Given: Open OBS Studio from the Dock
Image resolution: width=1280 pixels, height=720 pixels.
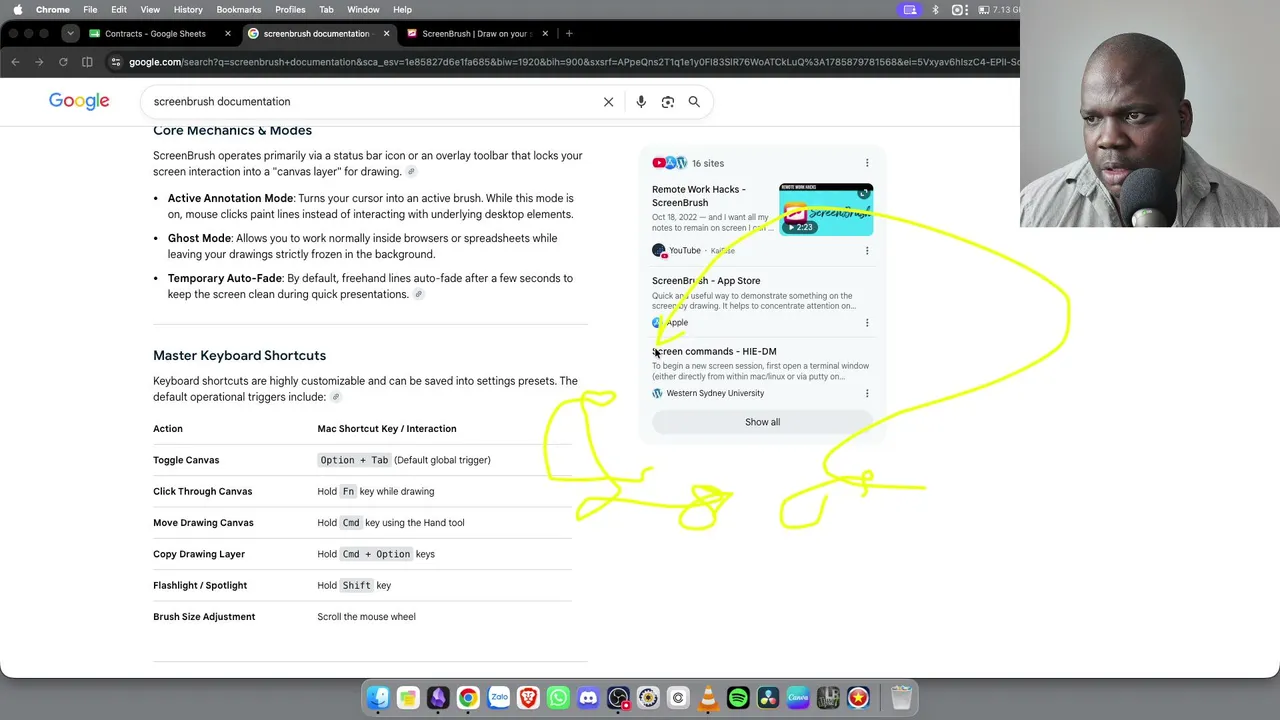Looking at the screenshot, I should click(618, 698).
